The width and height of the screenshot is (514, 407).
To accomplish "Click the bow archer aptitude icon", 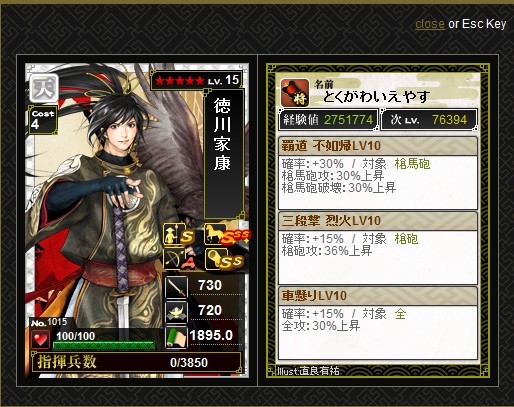I will coord(173,259).
